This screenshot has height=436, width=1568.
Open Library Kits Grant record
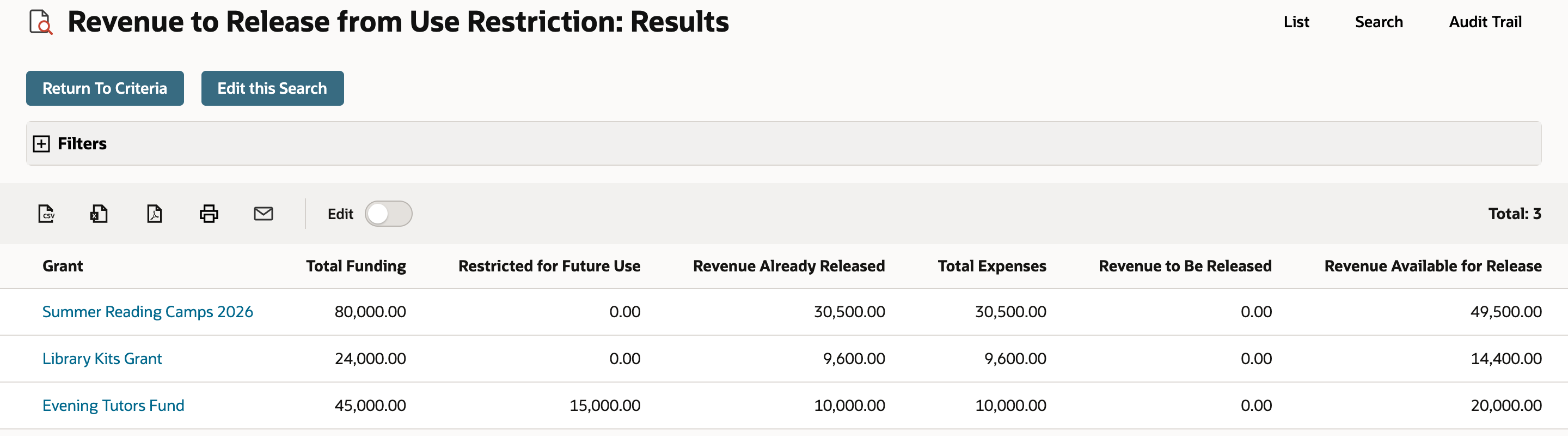tap(102, 359)
